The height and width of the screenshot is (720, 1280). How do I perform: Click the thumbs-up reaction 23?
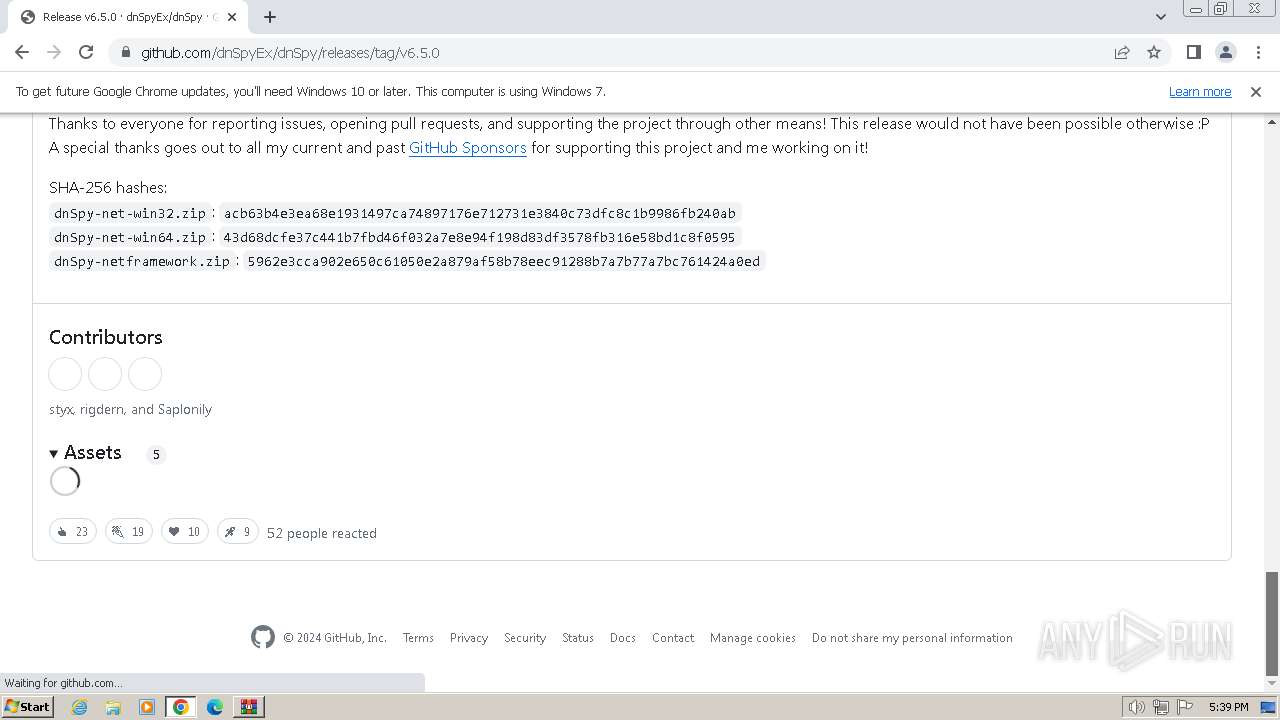coord(73,532)
